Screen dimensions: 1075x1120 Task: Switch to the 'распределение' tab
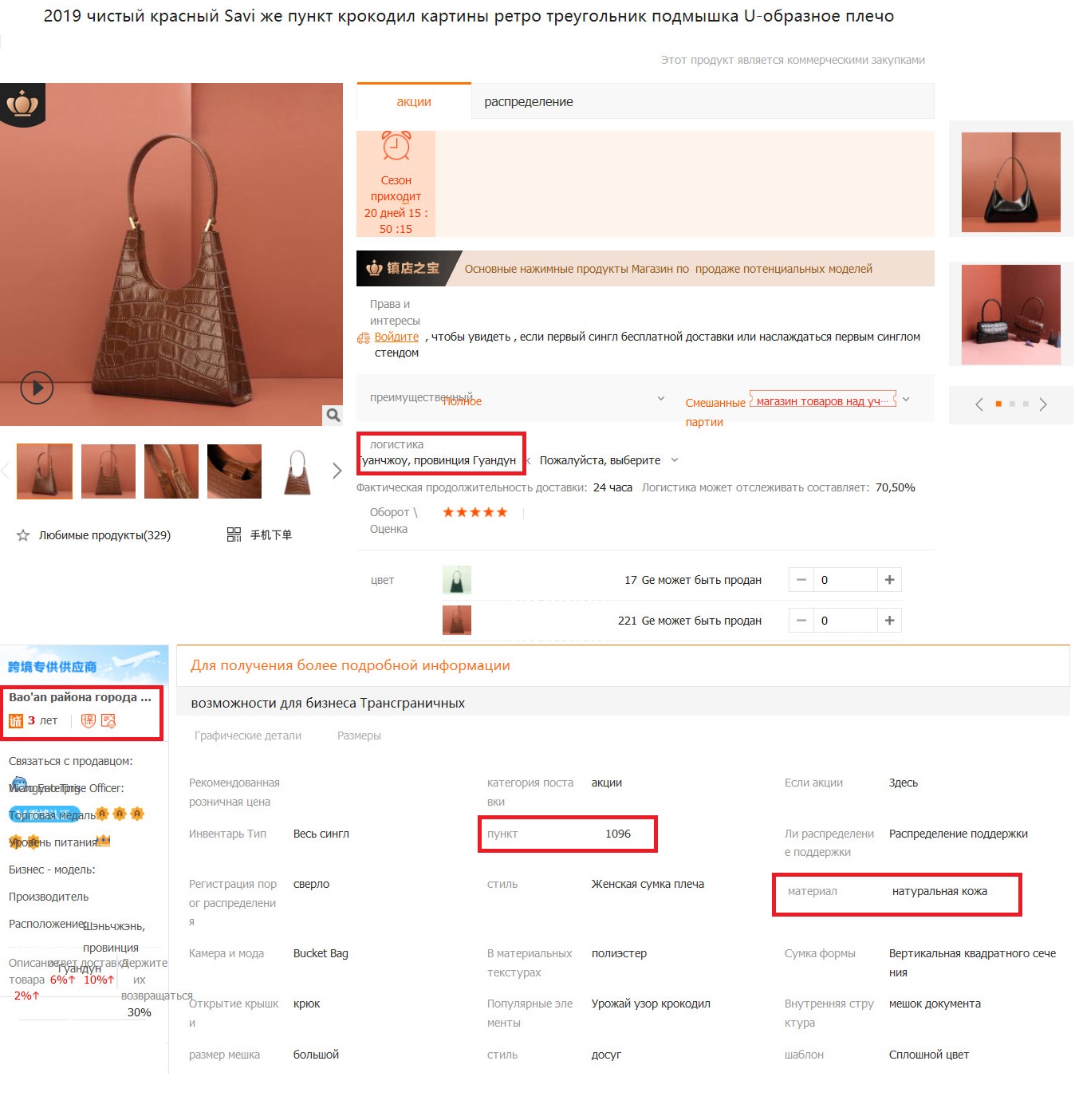529,101
